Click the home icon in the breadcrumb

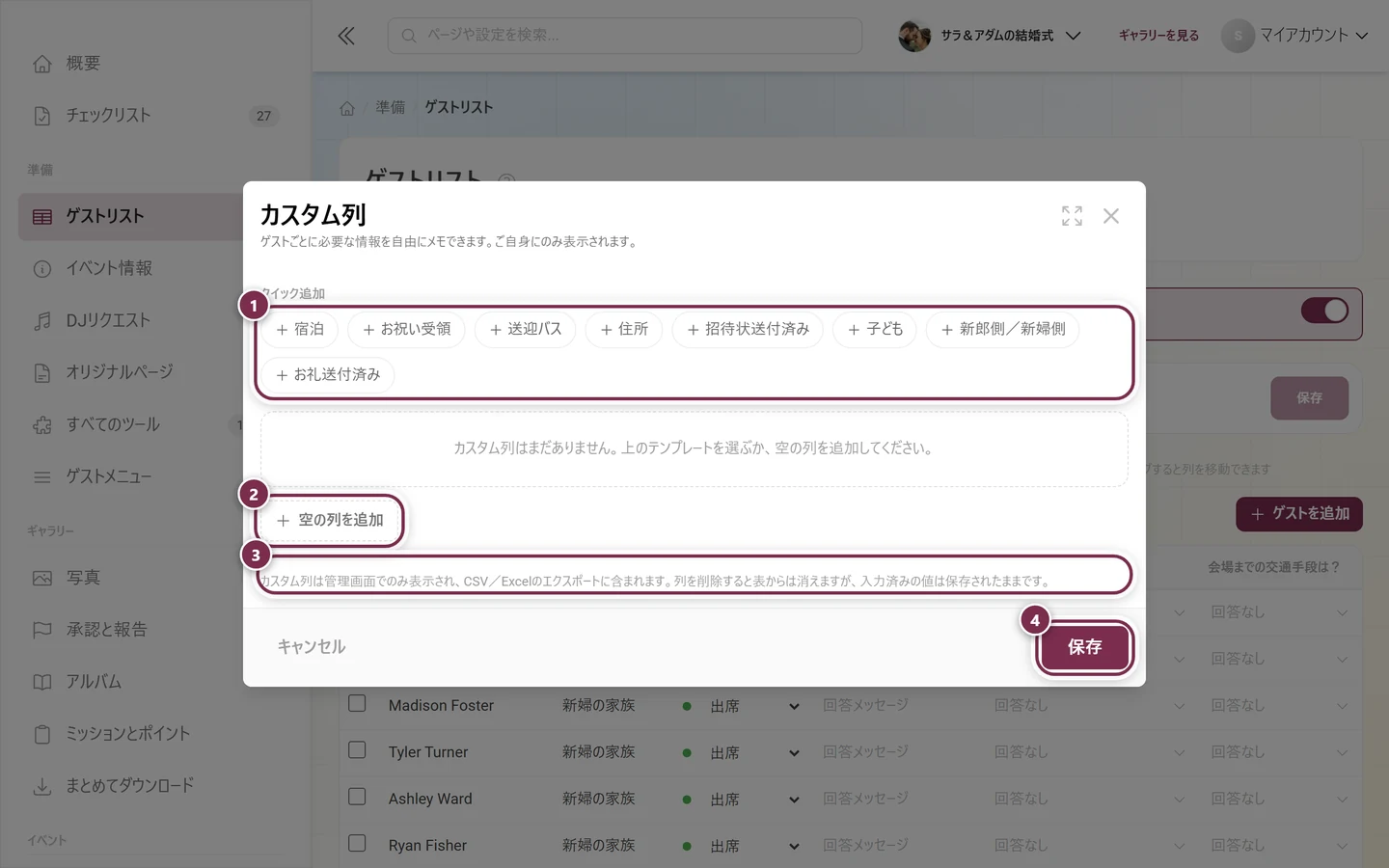347,108
